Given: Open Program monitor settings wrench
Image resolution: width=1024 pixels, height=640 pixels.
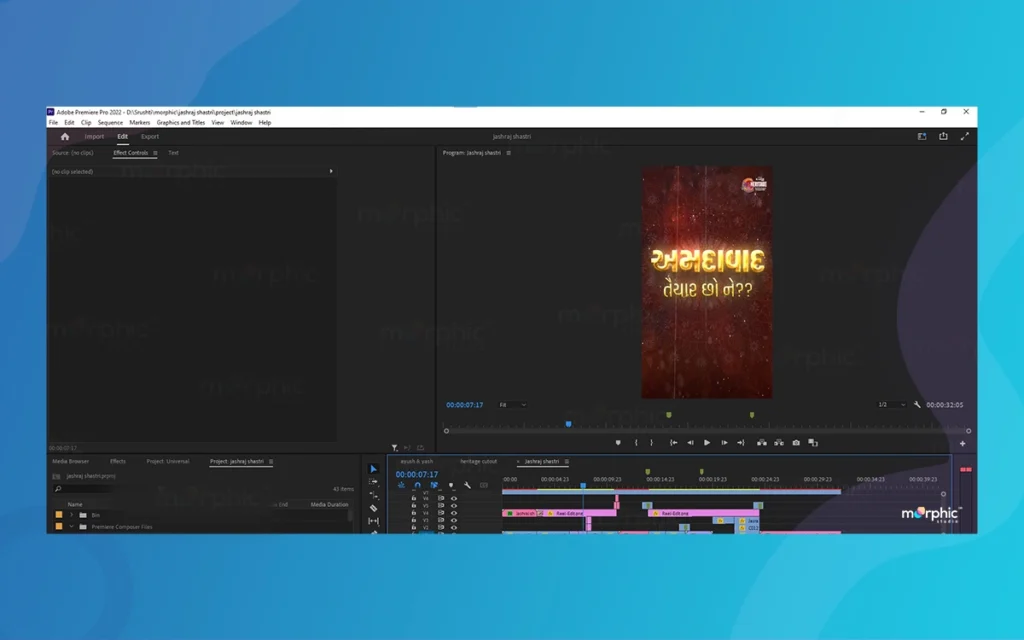Looking at the screenshot, I should tap(917, 405).
